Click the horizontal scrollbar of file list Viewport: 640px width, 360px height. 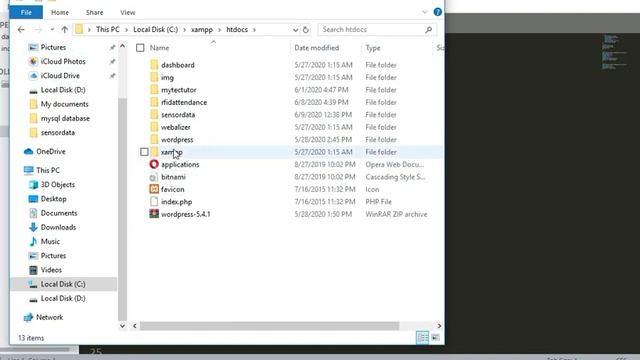[269, 326]
